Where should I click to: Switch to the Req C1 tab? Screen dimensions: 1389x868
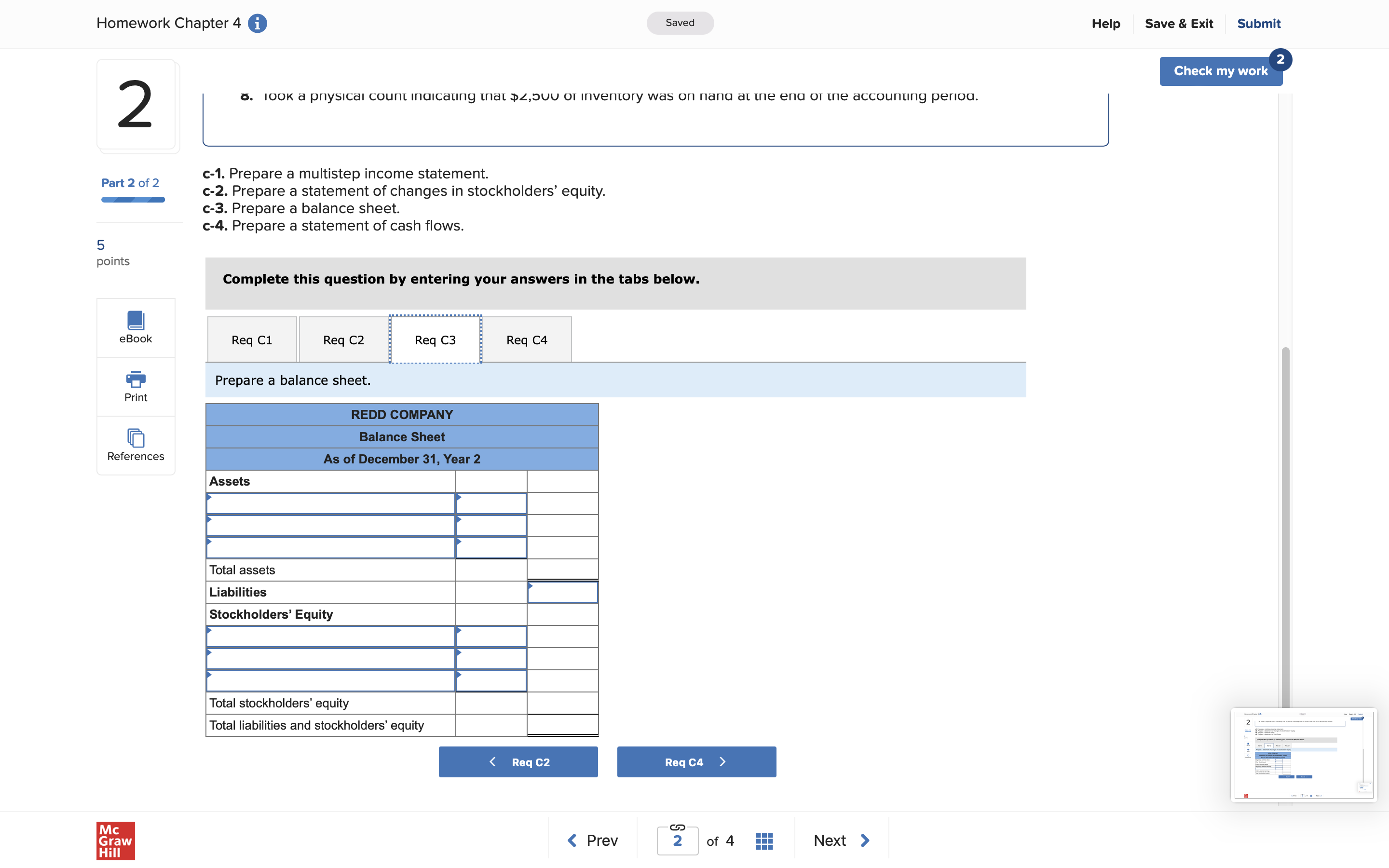[x=251, y=340]
